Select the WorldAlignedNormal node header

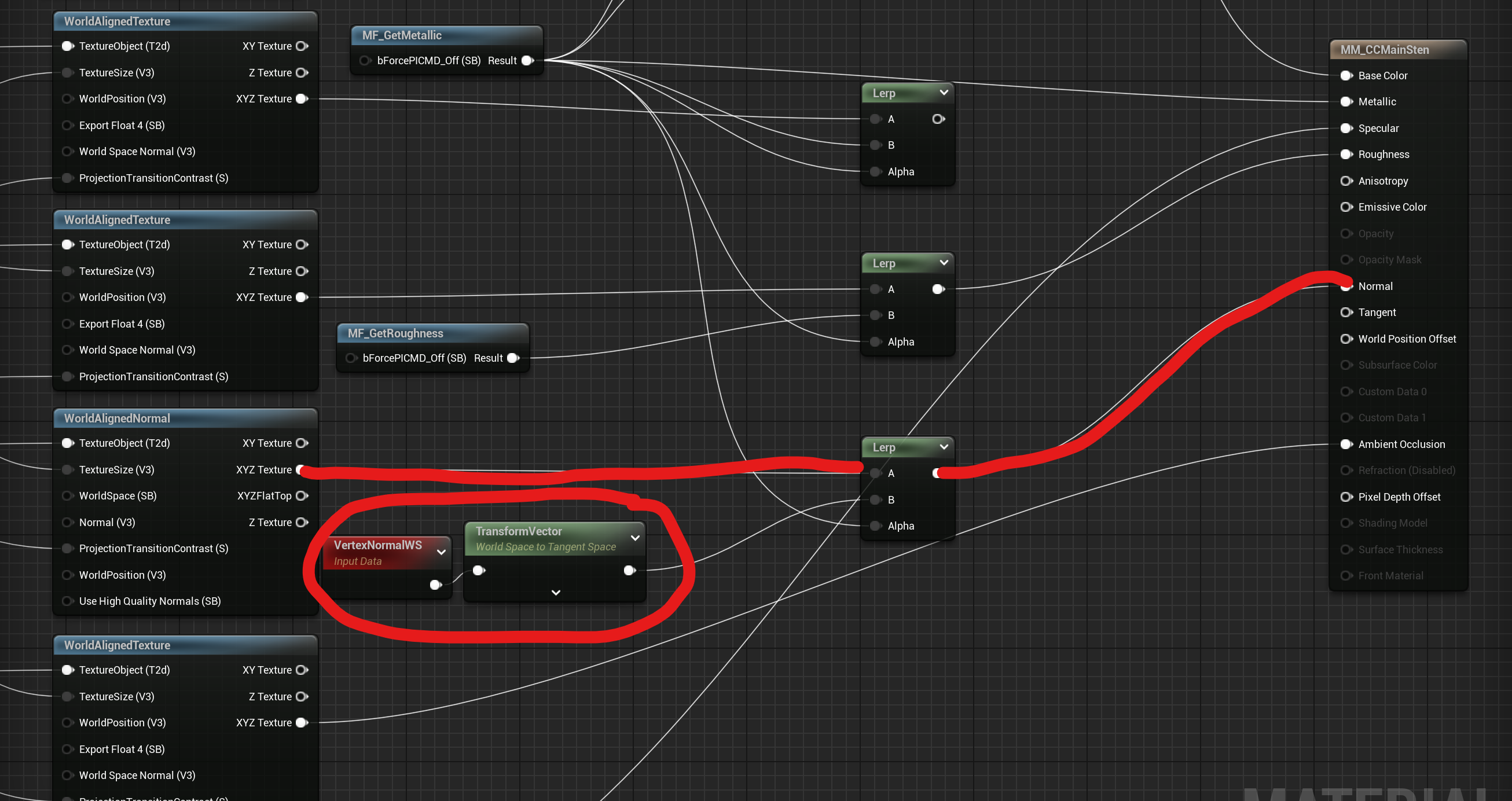click(x=118, y=418)
